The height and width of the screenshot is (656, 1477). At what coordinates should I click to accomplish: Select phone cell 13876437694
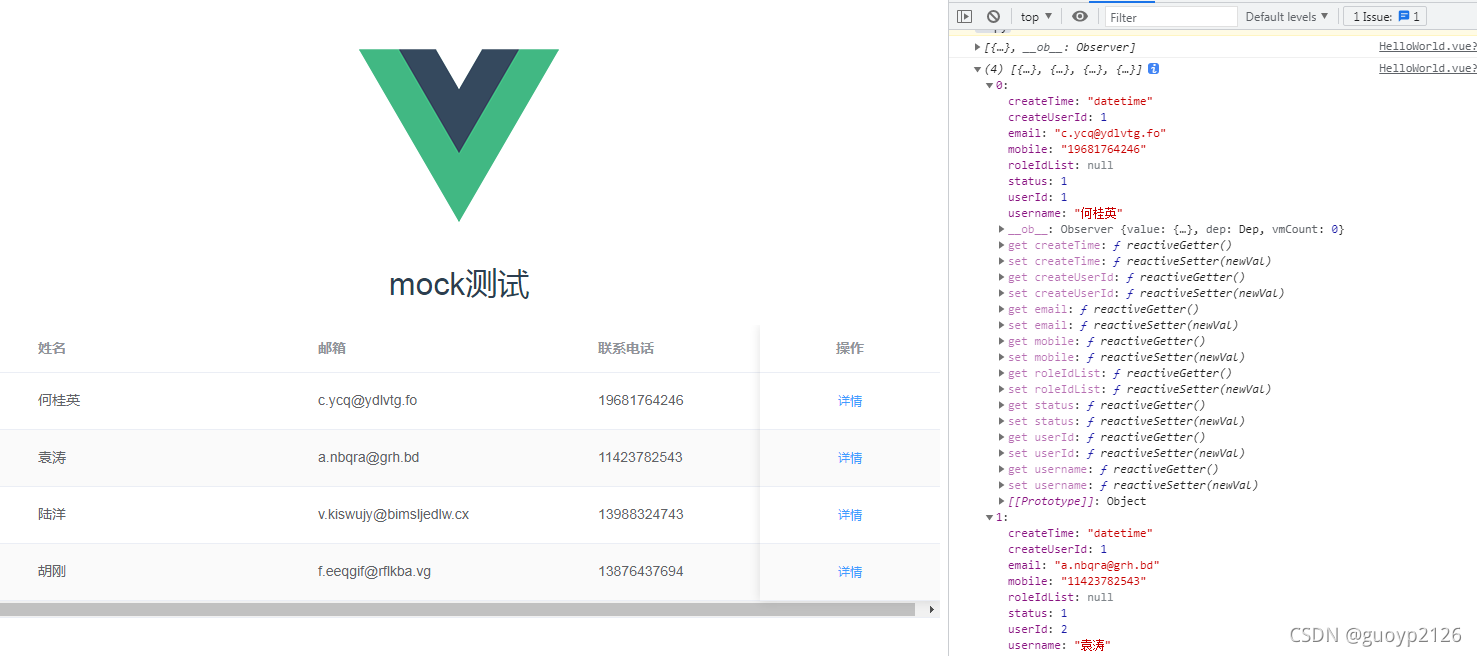[641, 571]
